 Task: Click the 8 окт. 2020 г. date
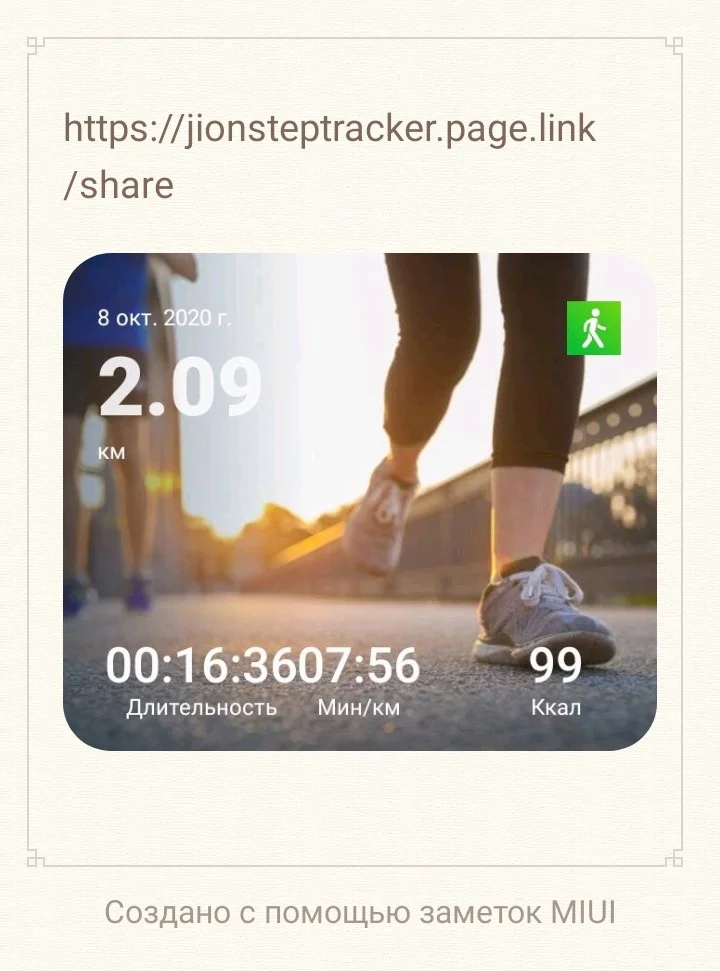click(164, 318)
